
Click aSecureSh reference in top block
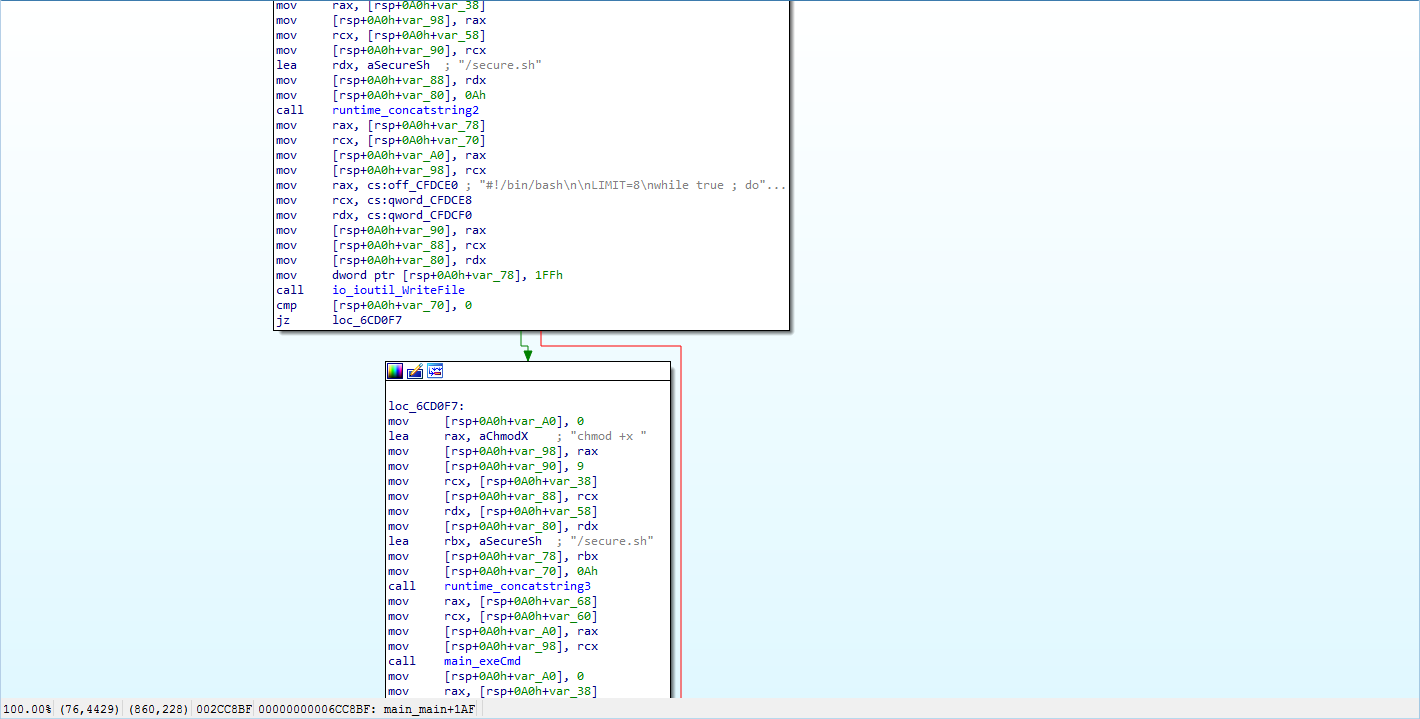[395, 65]
